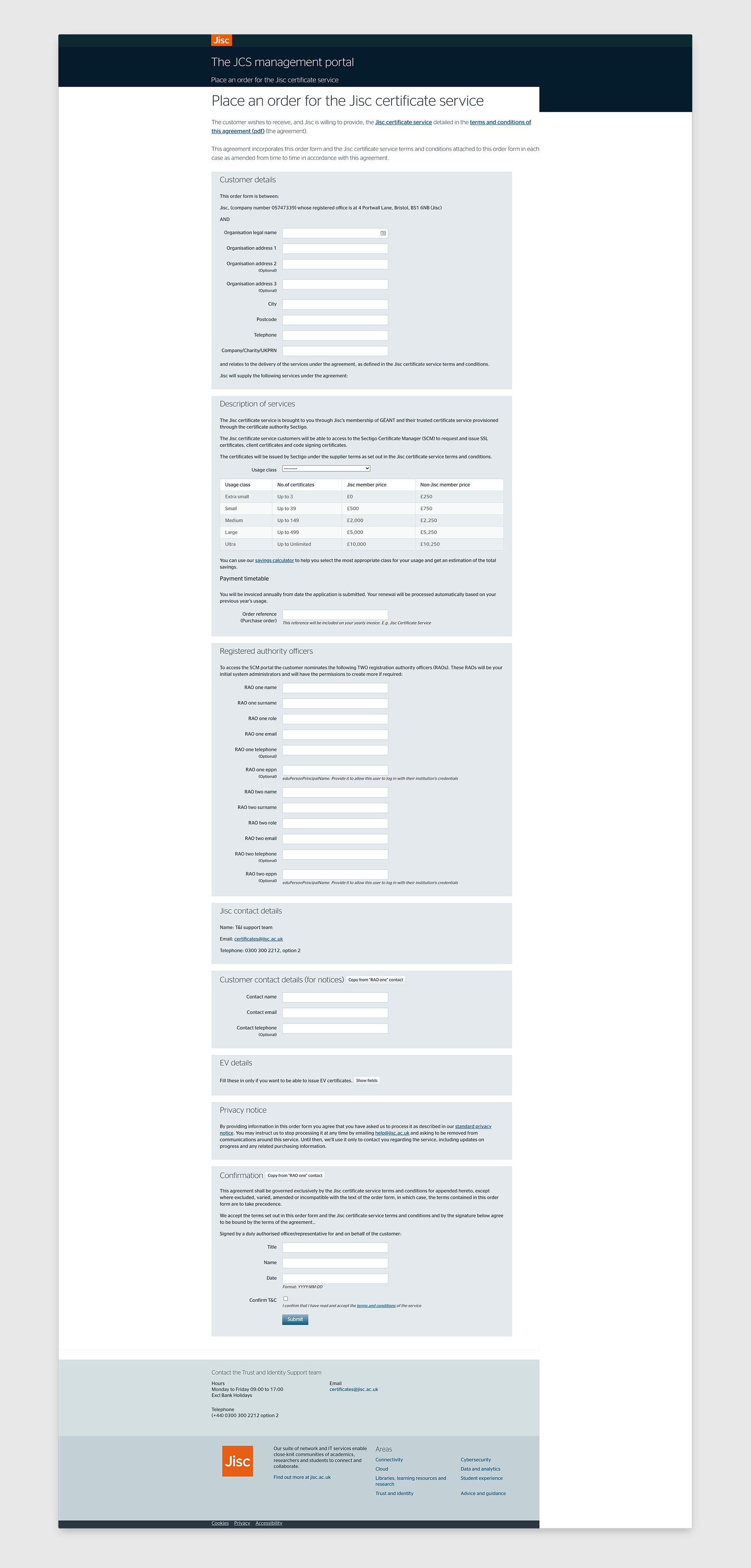This screenshot has width=751, height=1568.
Task: Click the RAO two name field
Action: click(335, 792)
